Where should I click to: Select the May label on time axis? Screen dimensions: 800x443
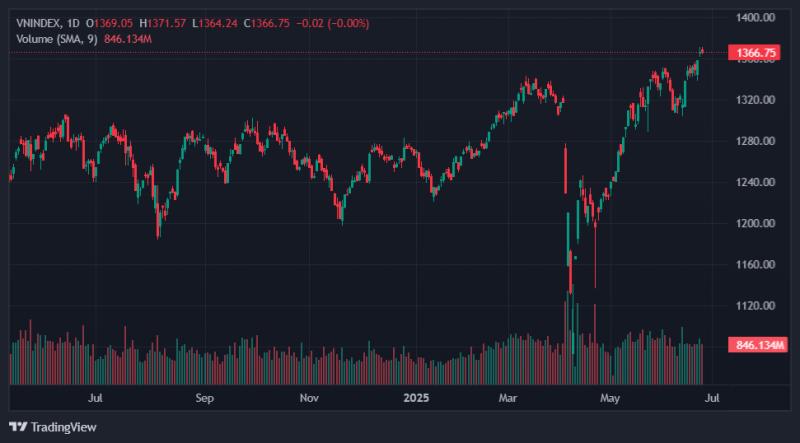[610, 398]
